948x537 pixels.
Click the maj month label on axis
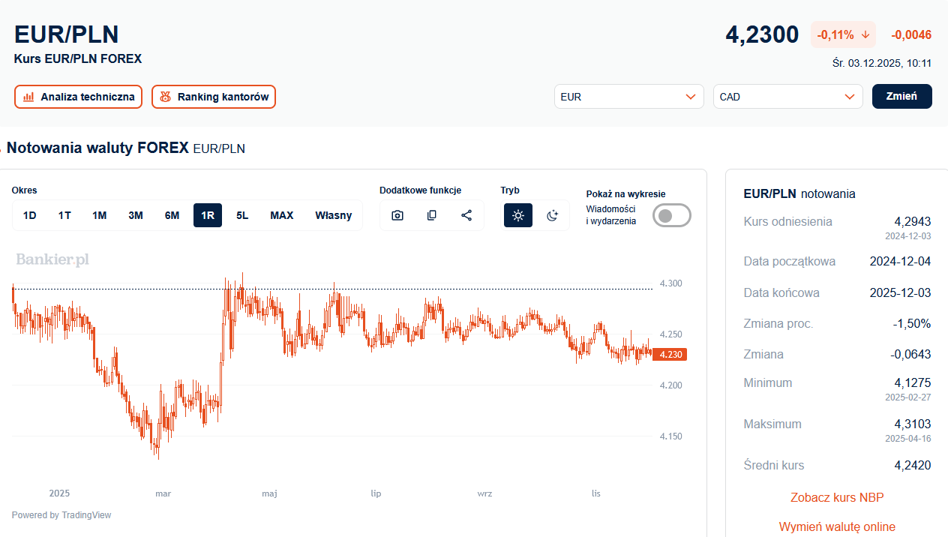269,493
